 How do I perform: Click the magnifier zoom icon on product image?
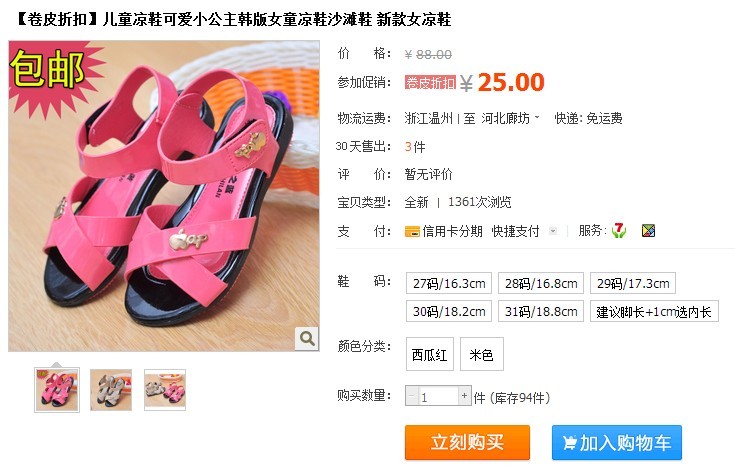pos(307,338)
